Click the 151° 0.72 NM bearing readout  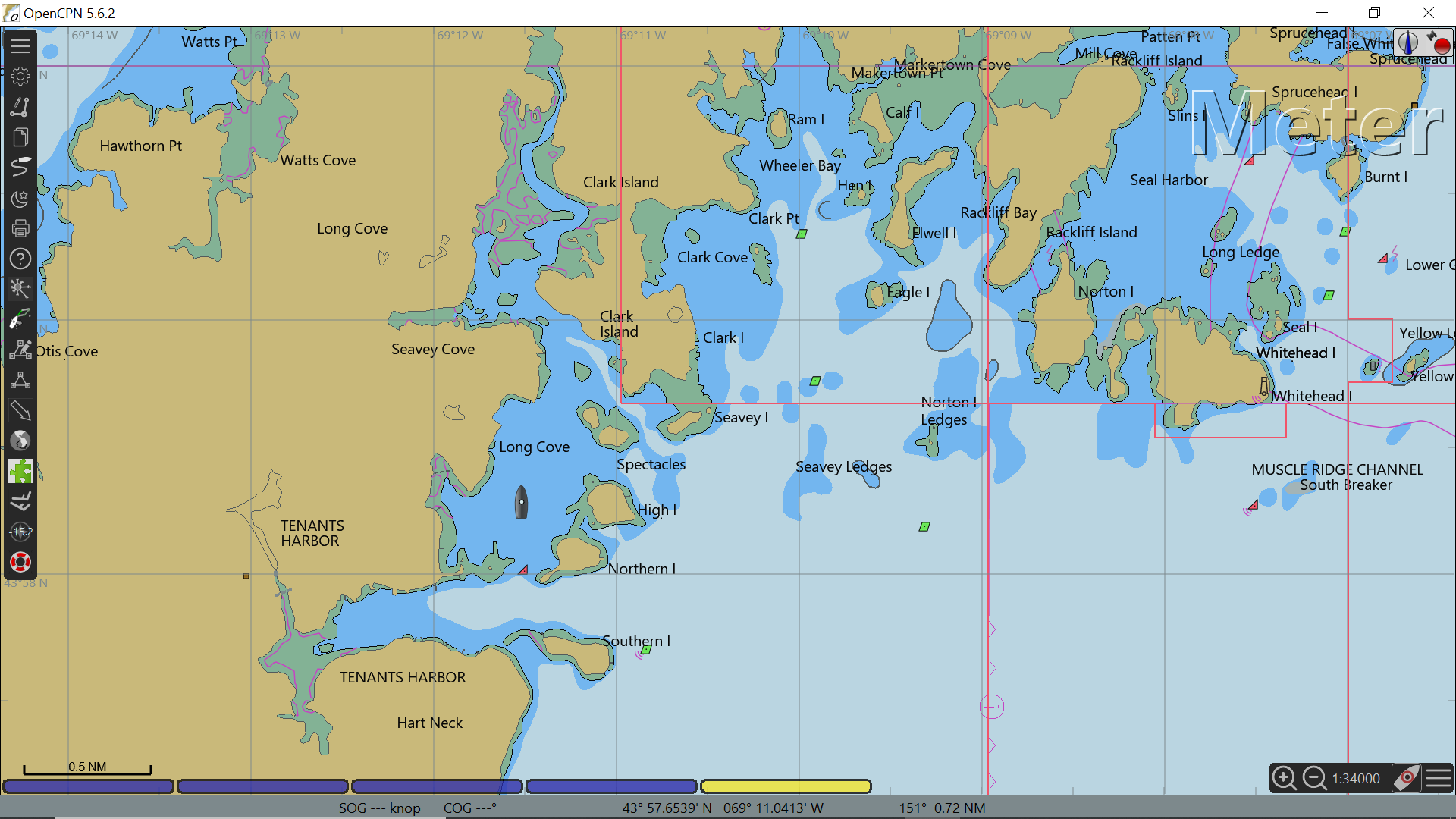pyautogui.click(x=942, y=808)
